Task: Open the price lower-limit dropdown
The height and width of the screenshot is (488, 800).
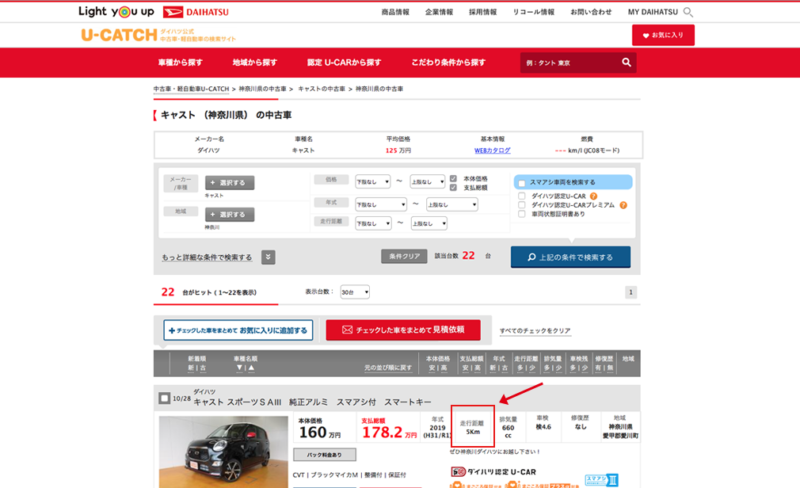Action: tap(373, 181)
